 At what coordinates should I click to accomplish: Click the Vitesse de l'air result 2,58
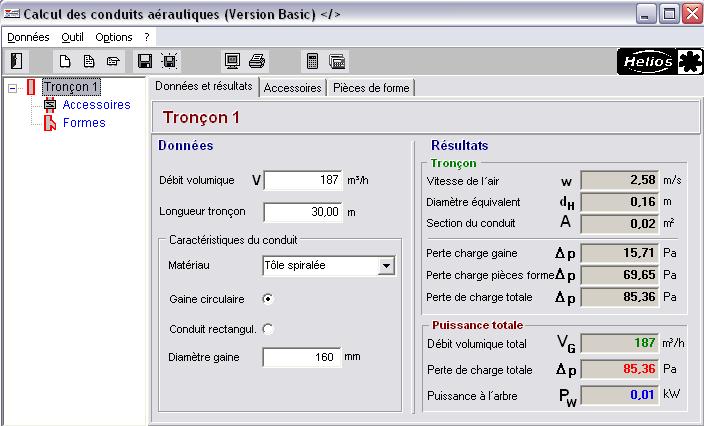(620, 180)
